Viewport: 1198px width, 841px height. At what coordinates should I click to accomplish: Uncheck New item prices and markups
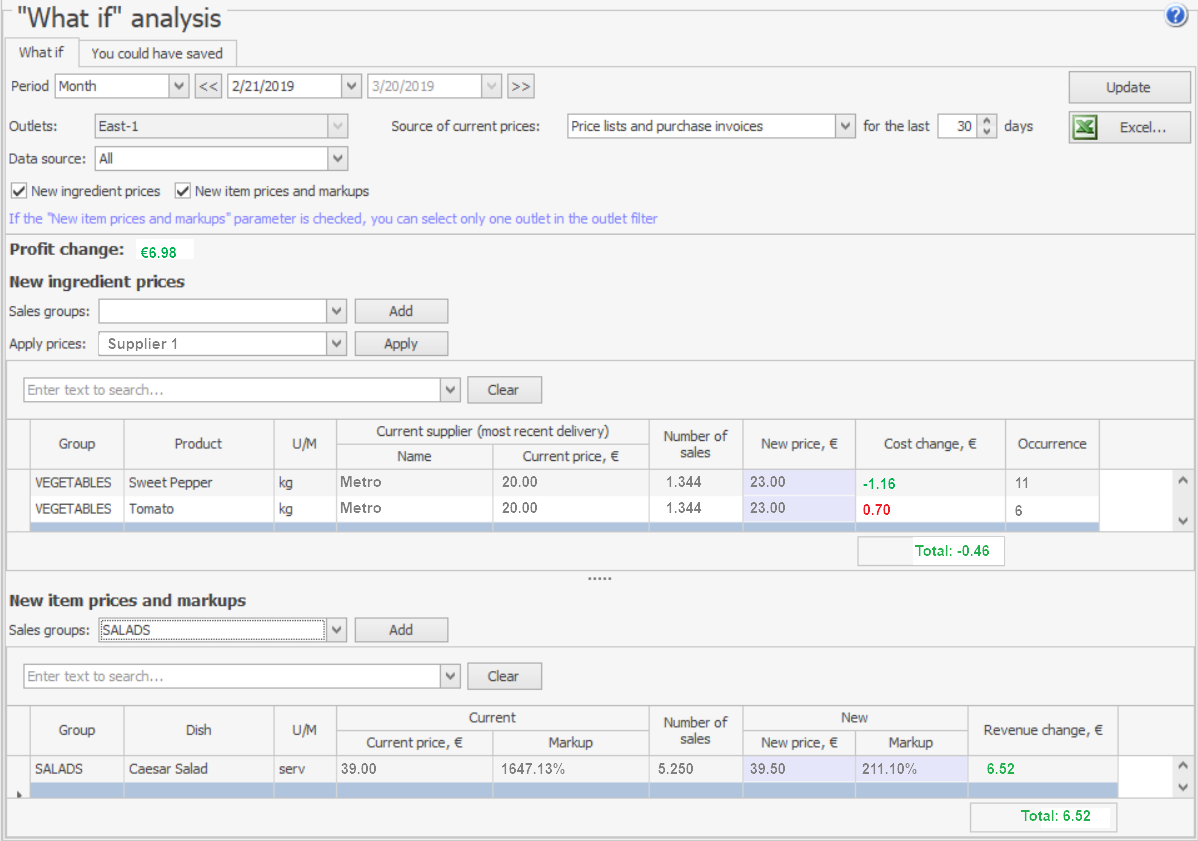pos(183,191)
